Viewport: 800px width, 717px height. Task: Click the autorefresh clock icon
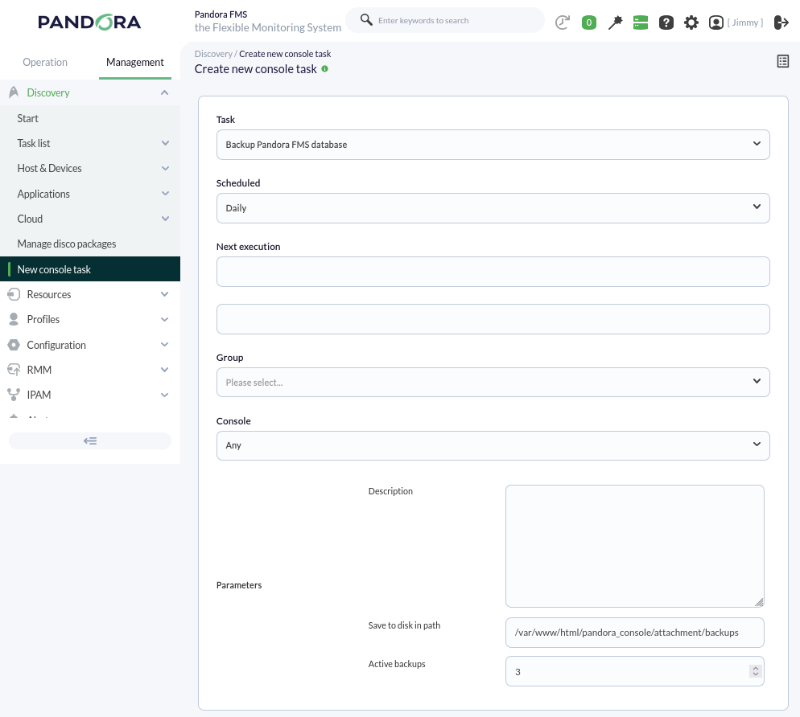pyautogui.click(x=562, y=22)
